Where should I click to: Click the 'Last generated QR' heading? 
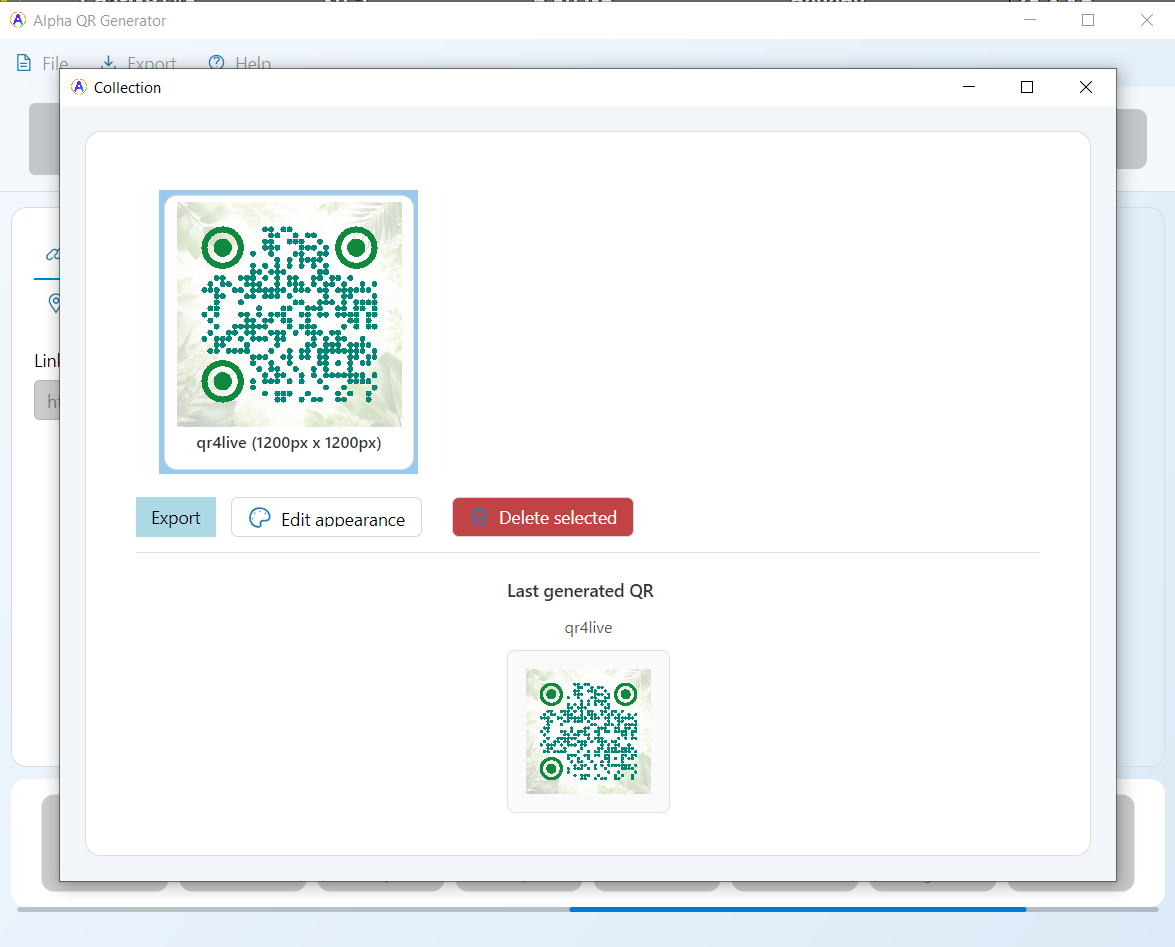580,590
